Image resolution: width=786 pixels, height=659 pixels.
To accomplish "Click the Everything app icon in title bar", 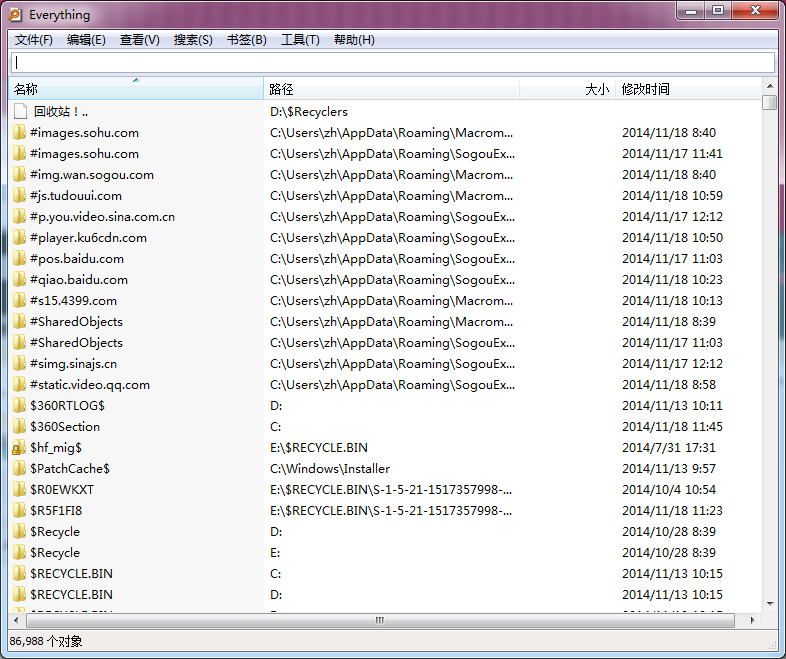I will pos(16,15).
